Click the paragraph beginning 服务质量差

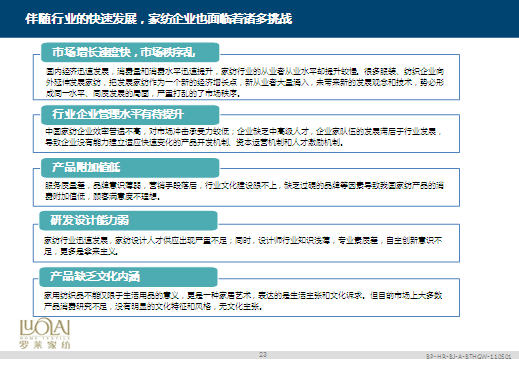click(244, 191)
